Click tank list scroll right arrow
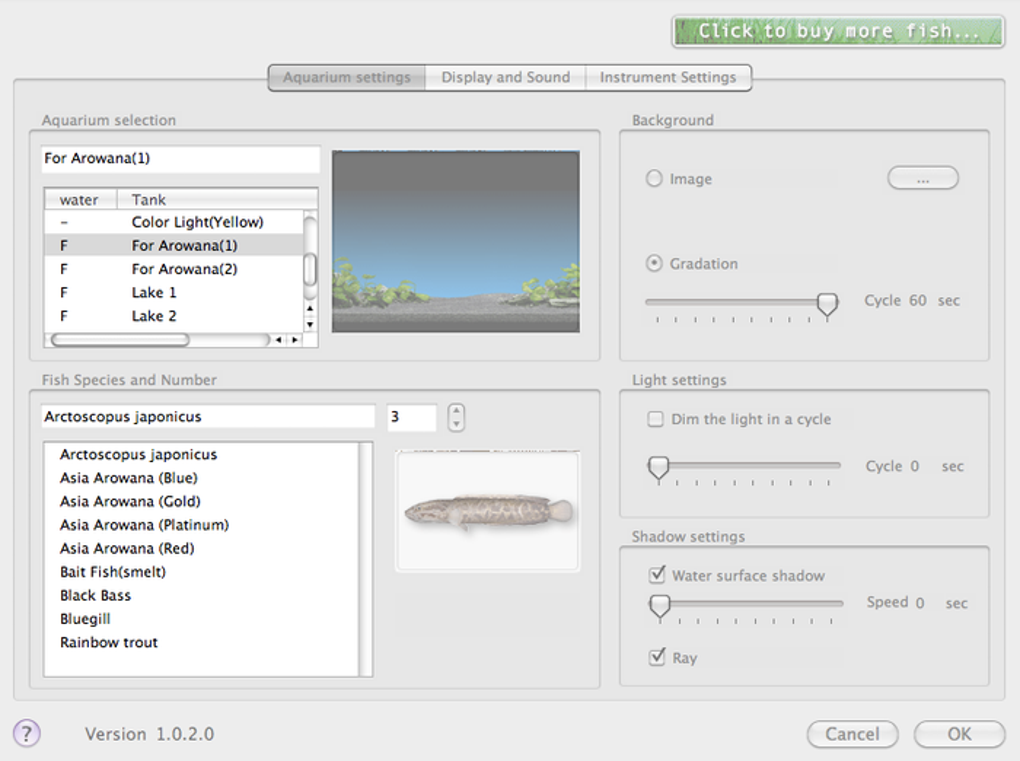1020x761 pixels. click(295, 340)
